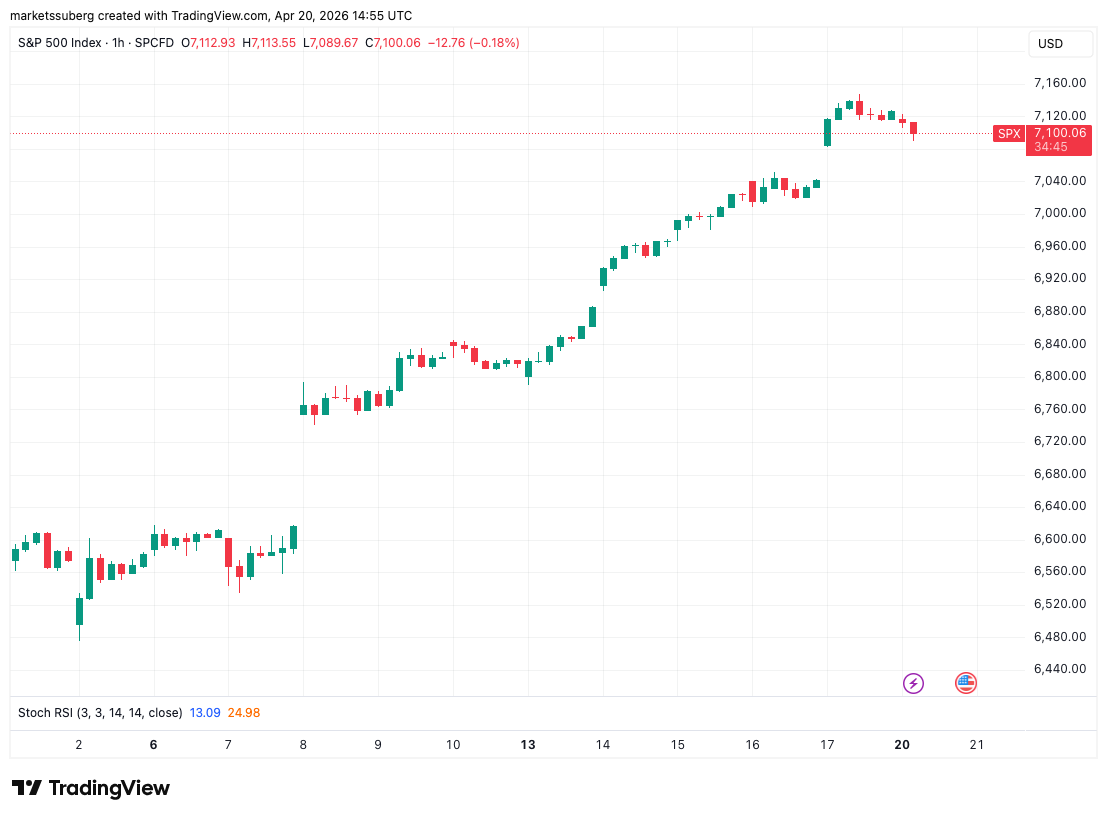Select the red SPX price label
The height and width of the screenshot is (818, 1107).
(1008, 133)
